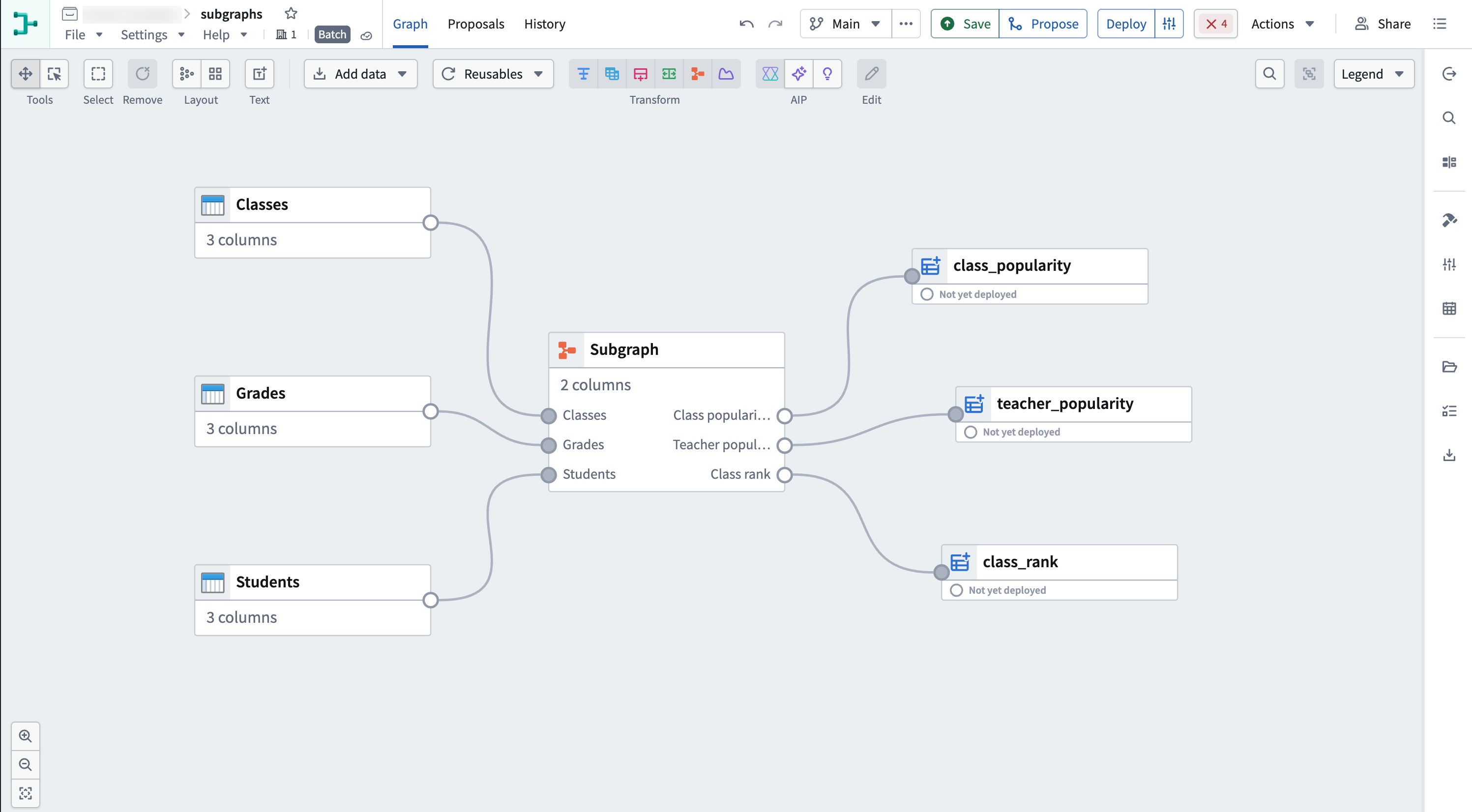Click the Remove nodes icon
Viewport: 1472px width, 812px height.
point(142,74)
